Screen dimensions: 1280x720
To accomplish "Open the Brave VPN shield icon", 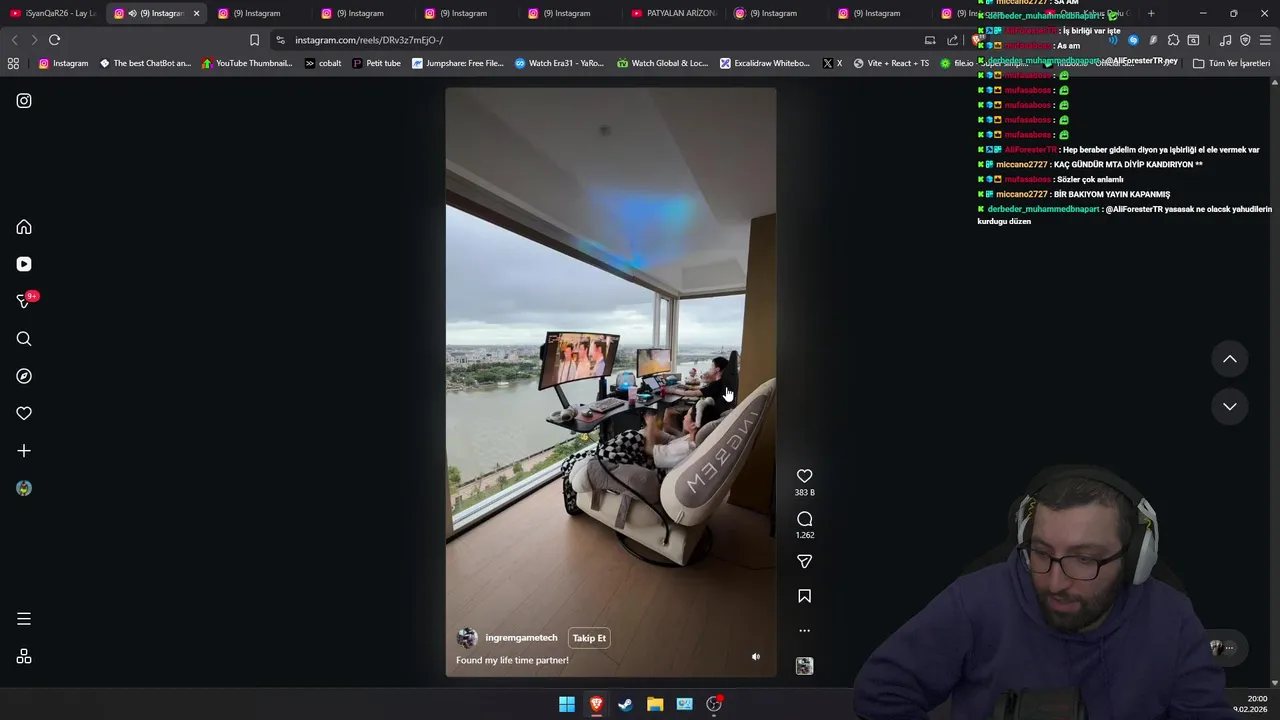I will pyautogui.click(x=1245, y=40).
